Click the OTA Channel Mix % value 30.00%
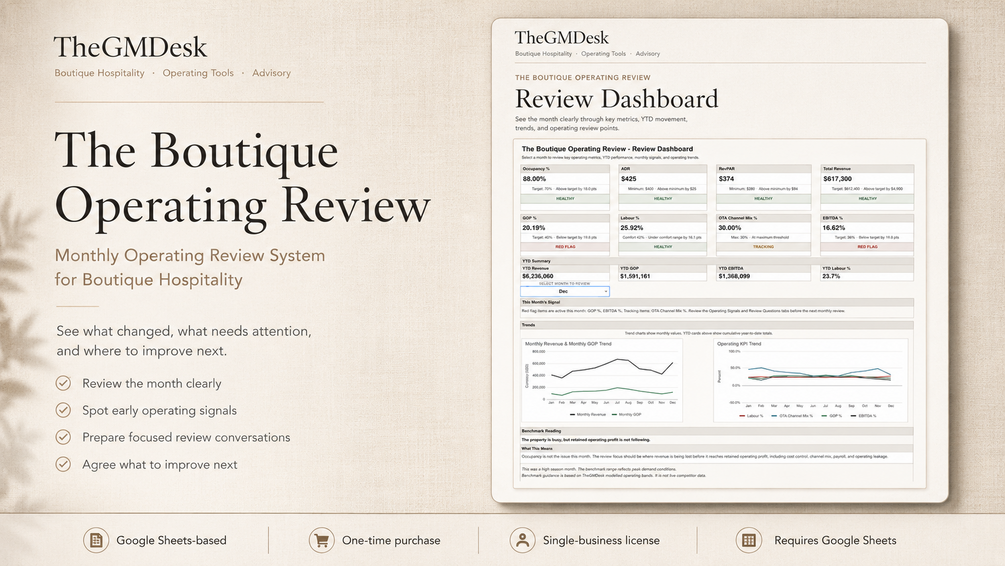The image size is (1005, 566). pyautogui.click(x=730, y=228)
